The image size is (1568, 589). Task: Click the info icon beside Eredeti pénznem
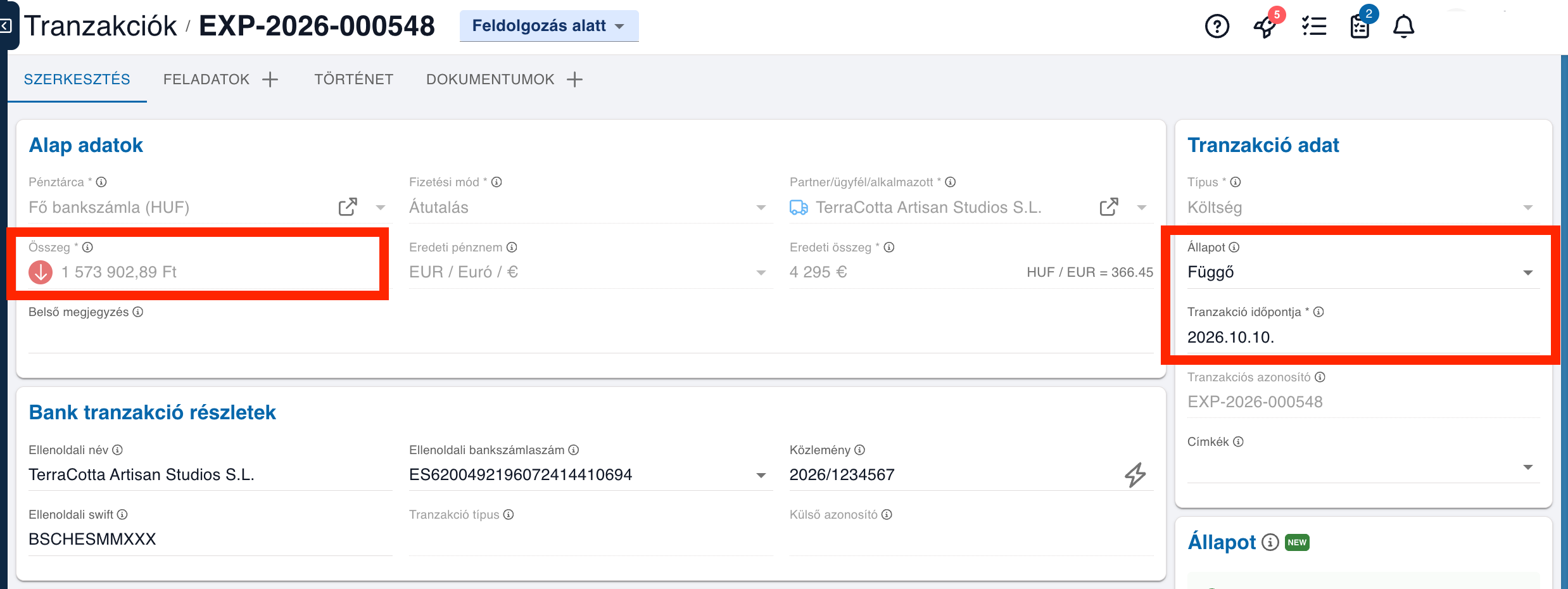(x=512, y=247)
